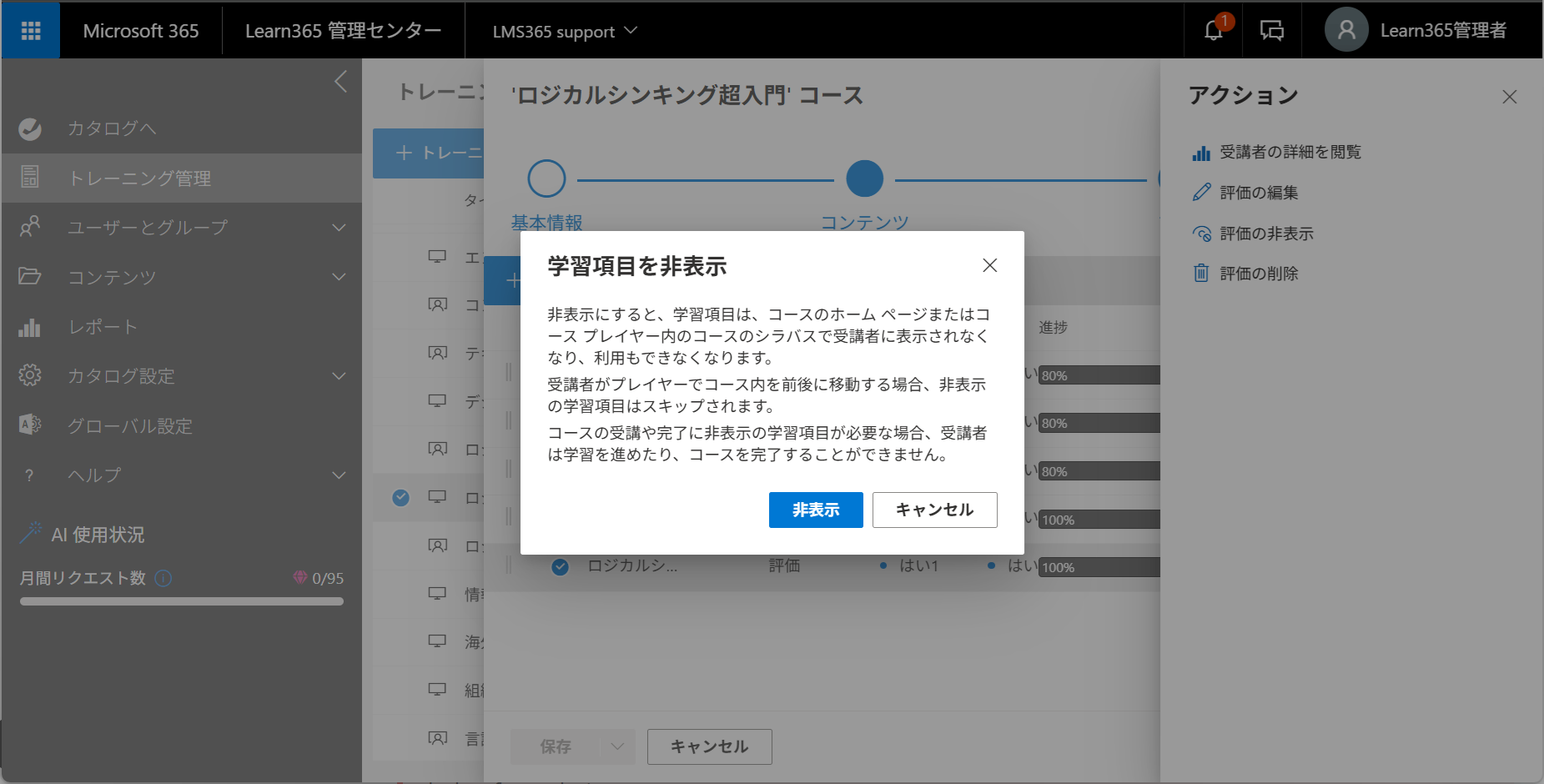Close the アクション panel
Screen dimensions: 1544x784
coord(1510,97)
